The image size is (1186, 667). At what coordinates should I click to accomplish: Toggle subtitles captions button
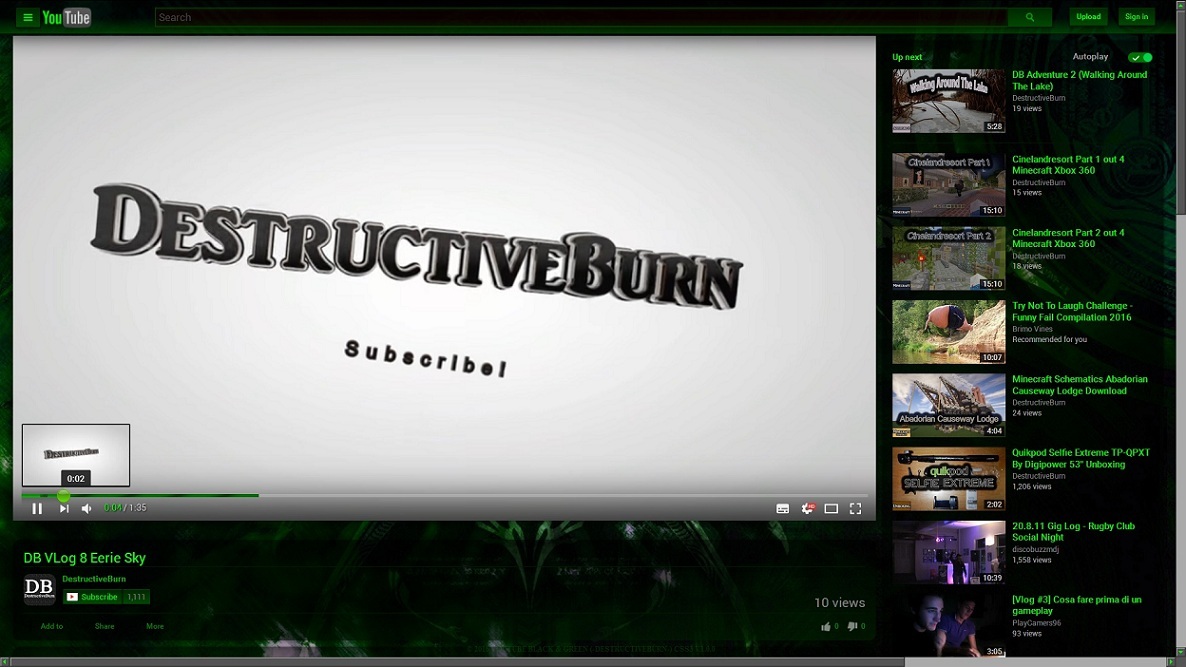point(783,508)
